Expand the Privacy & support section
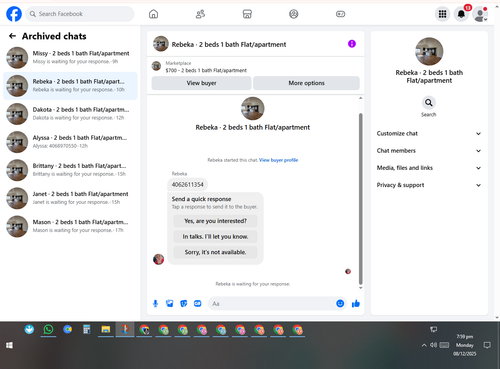Screen dimensions: 500x369 [429, 185]
